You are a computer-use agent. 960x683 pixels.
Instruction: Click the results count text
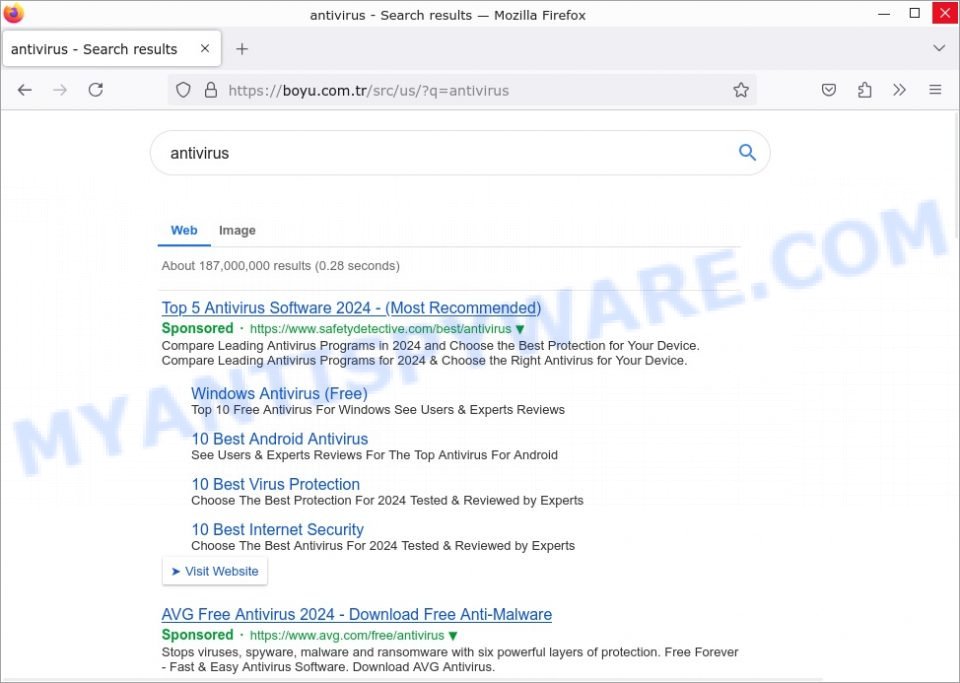pyautogui.click(x=280, y=266)
